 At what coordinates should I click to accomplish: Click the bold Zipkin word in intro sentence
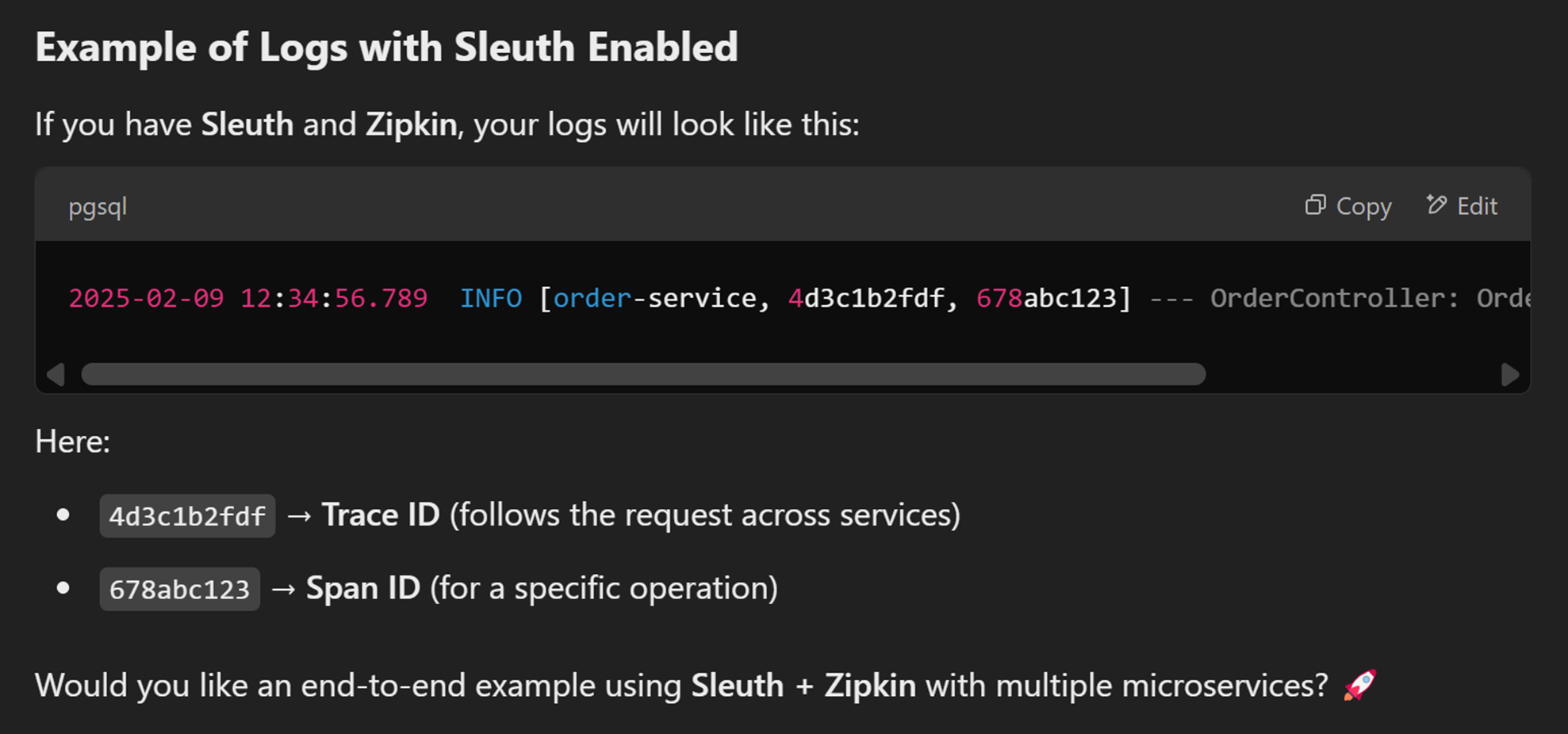pyautogui.click(x=412, y=124)
